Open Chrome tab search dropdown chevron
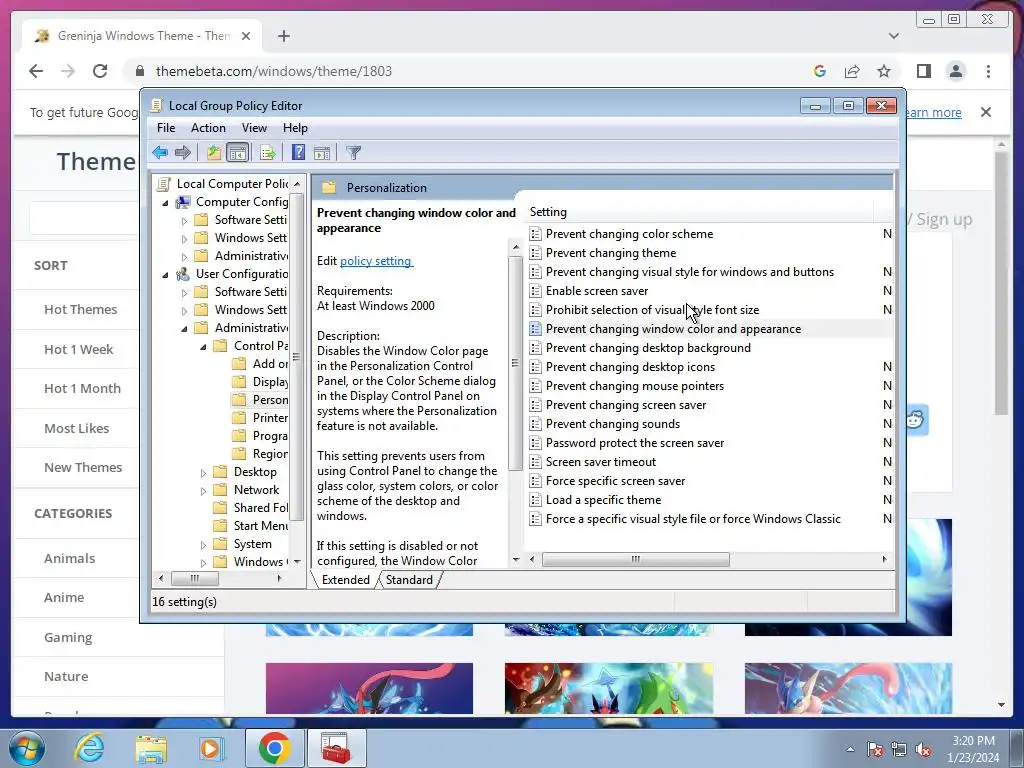1024x768 pixels. pos(893,36)
